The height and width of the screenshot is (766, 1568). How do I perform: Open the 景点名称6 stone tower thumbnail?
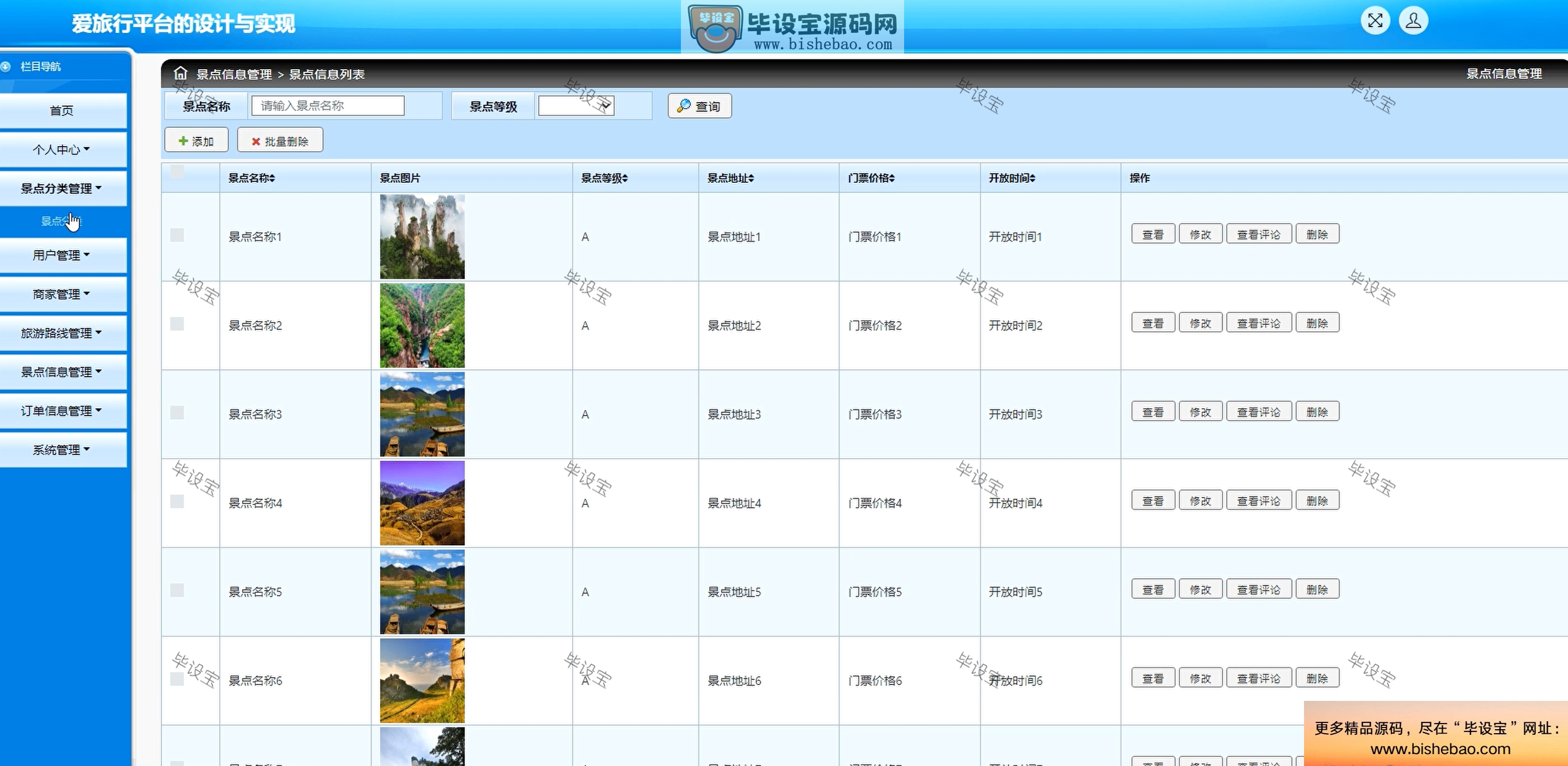point(422,681)
